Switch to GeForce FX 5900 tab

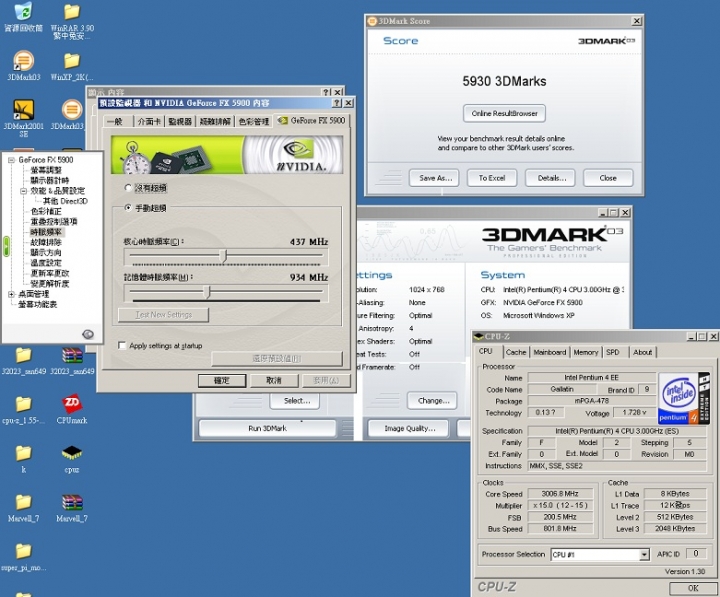tap(311, 120)
